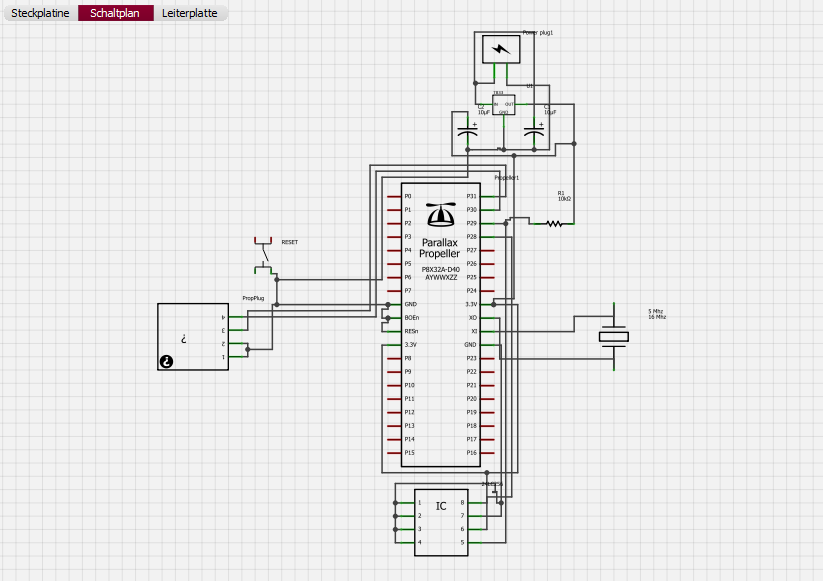Select the 8-pin IC chip
The width and height of the screenshot is (823, 581).
click(x=441, y=522)
